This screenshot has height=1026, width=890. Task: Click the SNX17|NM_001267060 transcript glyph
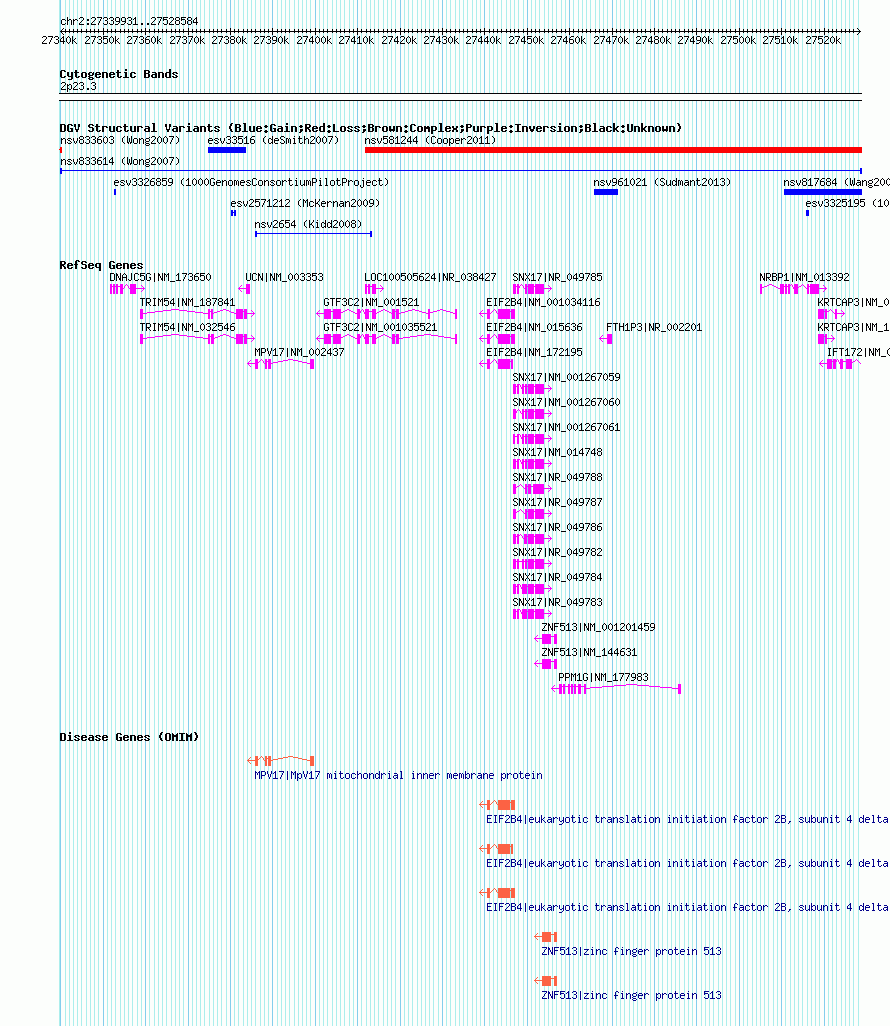[532, 414]
